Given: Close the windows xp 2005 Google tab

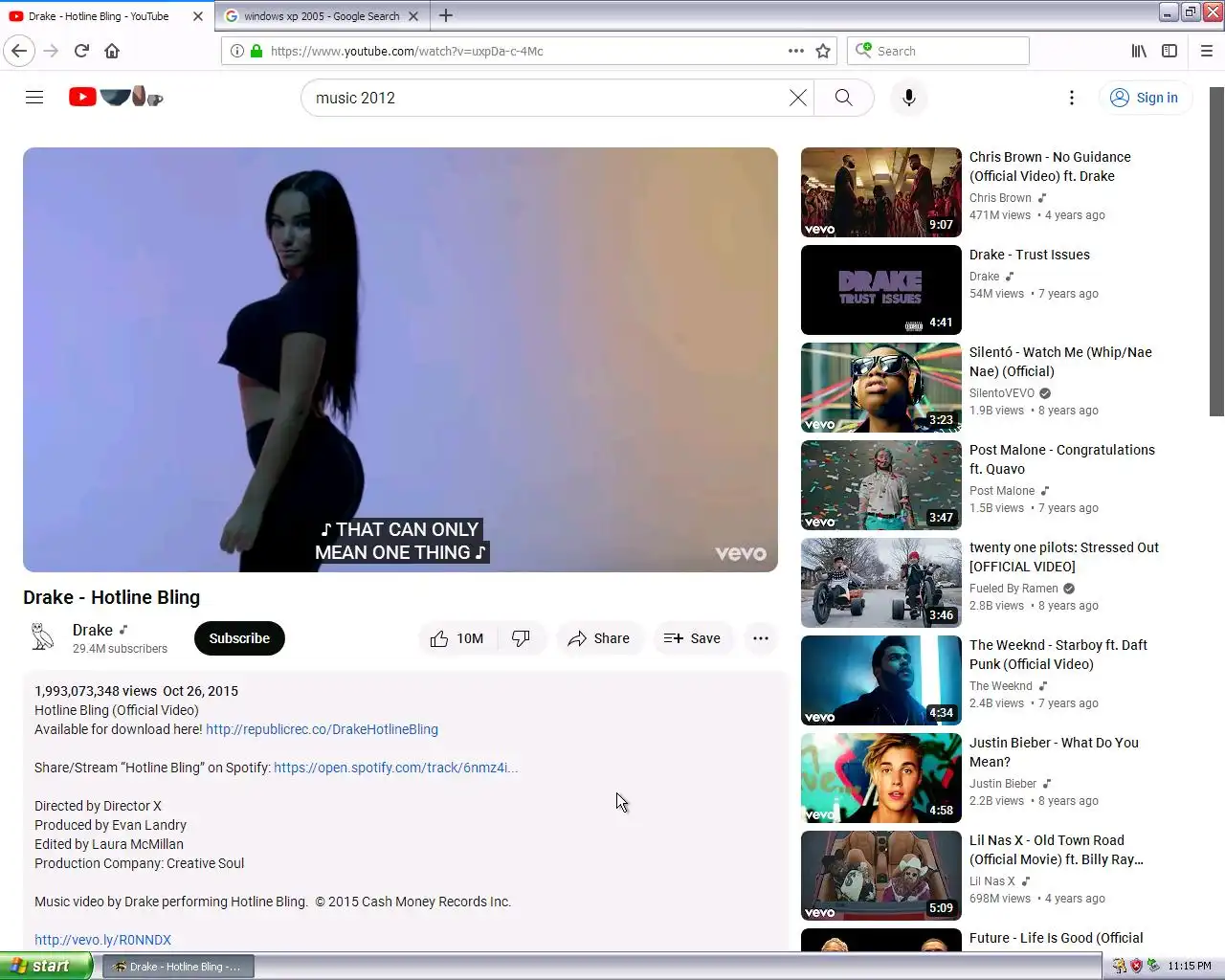Looking at the screenshot, I should pyautogui.click(x=413, y=16).
